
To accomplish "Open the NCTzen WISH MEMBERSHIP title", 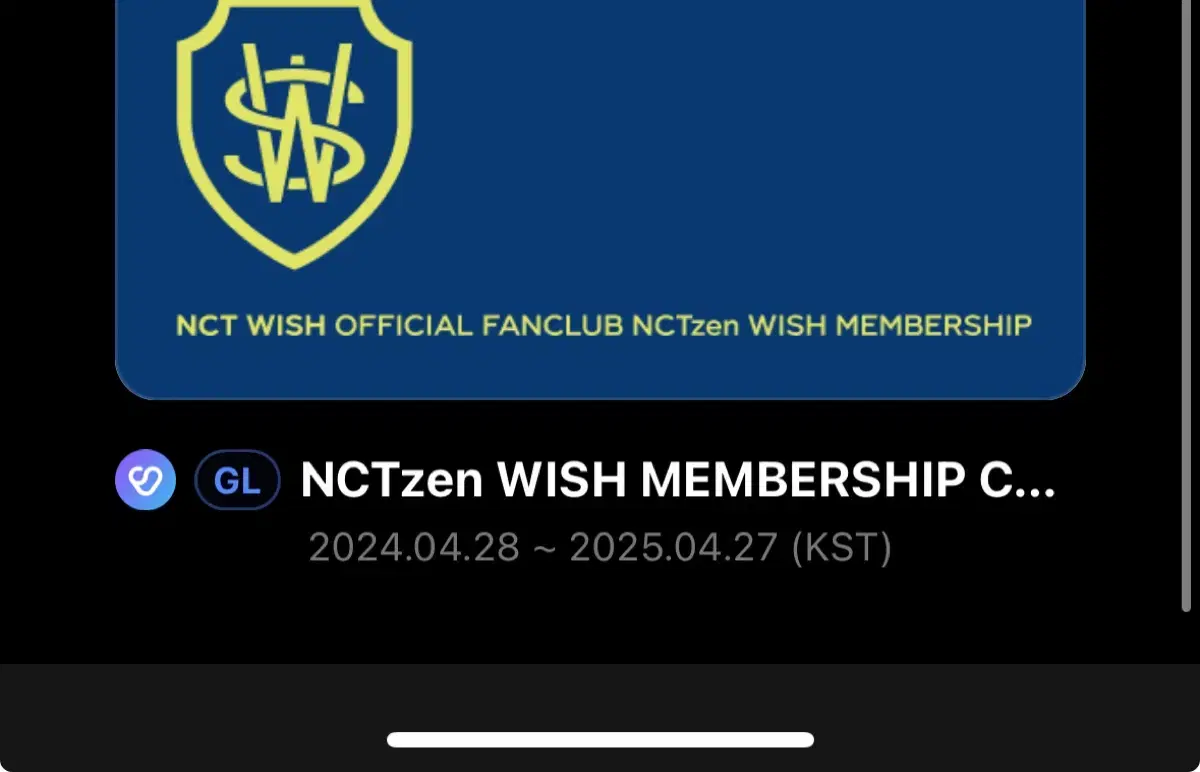I will coord(678,481).
